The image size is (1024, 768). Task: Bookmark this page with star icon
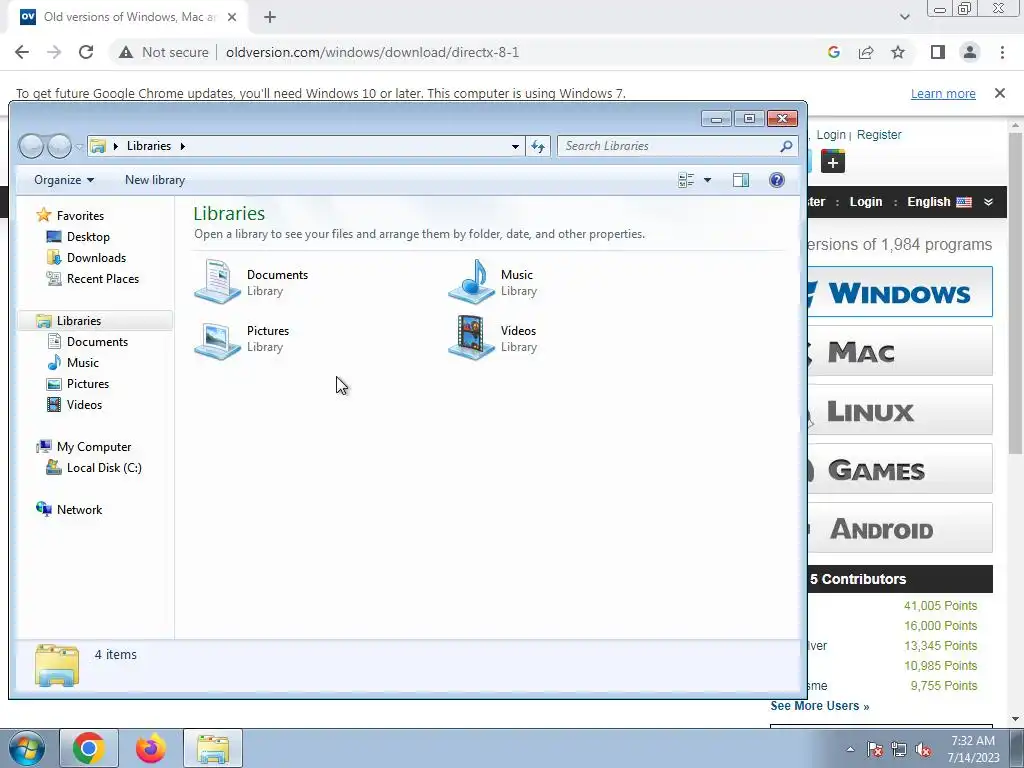tap(898, 52)
